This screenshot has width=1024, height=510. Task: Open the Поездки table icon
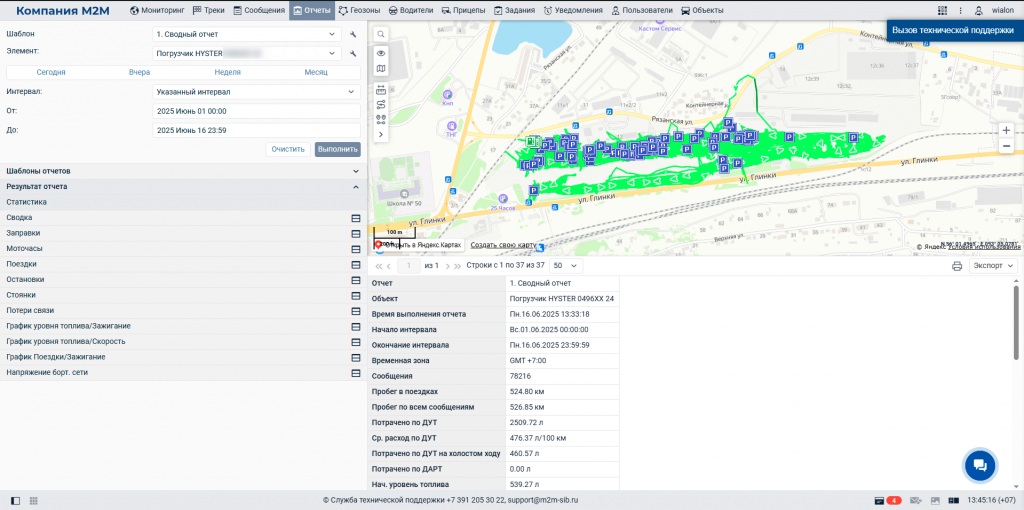pyautogui.click(x=356, y=264)
